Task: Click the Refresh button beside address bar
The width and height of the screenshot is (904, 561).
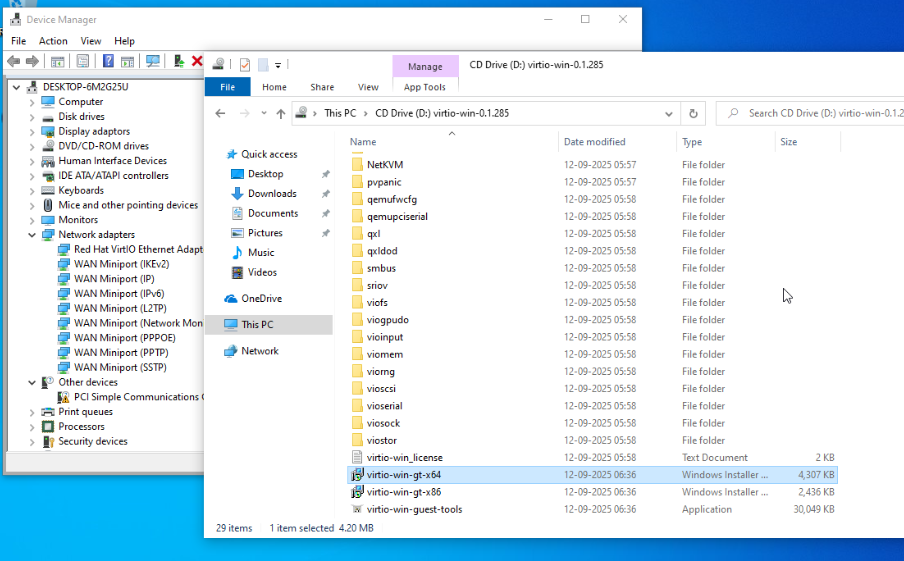Action: click(x=694, y=114)
